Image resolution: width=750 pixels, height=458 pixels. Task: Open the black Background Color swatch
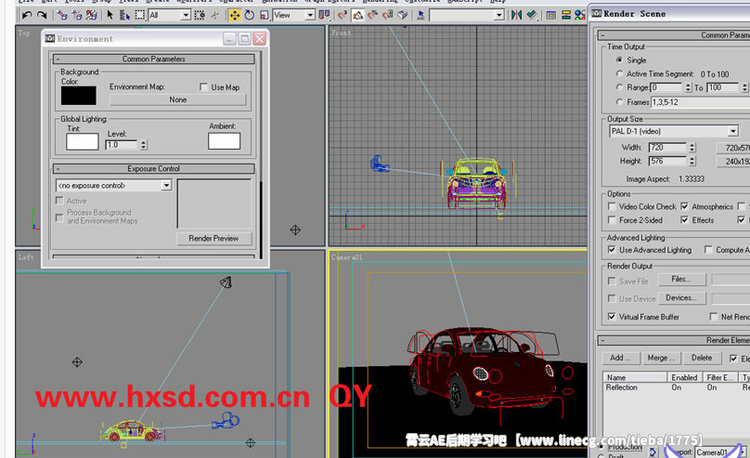pyautogui.click(x=78, y=96)
